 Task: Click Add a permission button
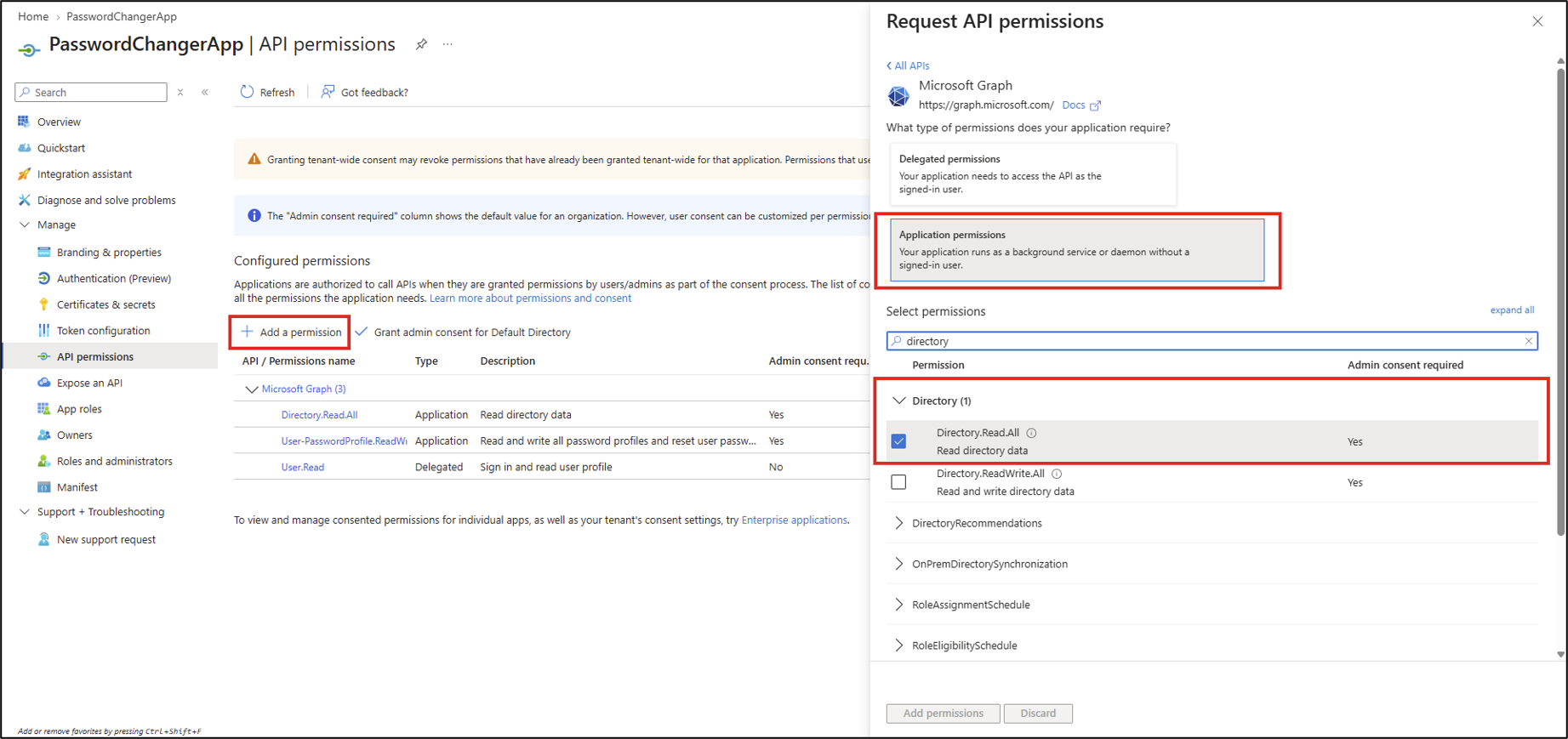pyautogui.click(x=291, y=332)
